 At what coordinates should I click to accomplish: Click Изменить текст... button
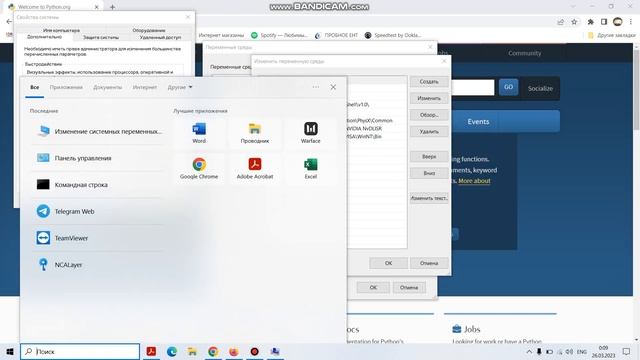point(429,198)
